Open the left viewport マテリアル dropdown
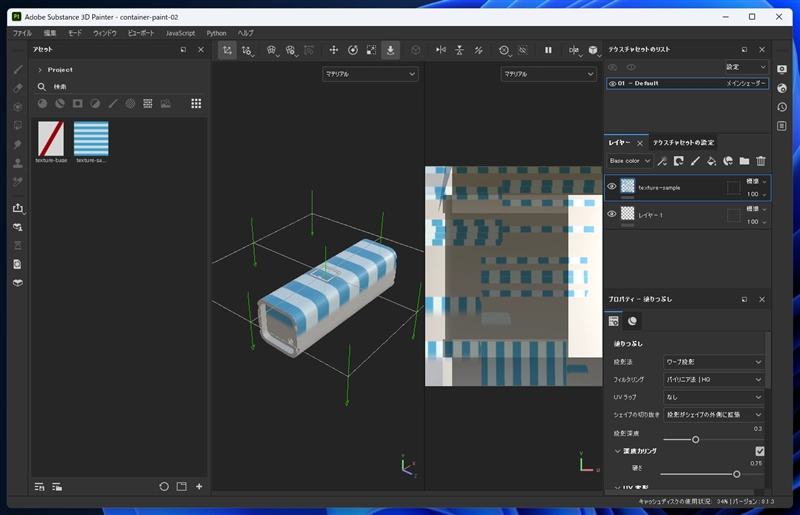Screen dimensions: 800x515 tap(370, 74)
